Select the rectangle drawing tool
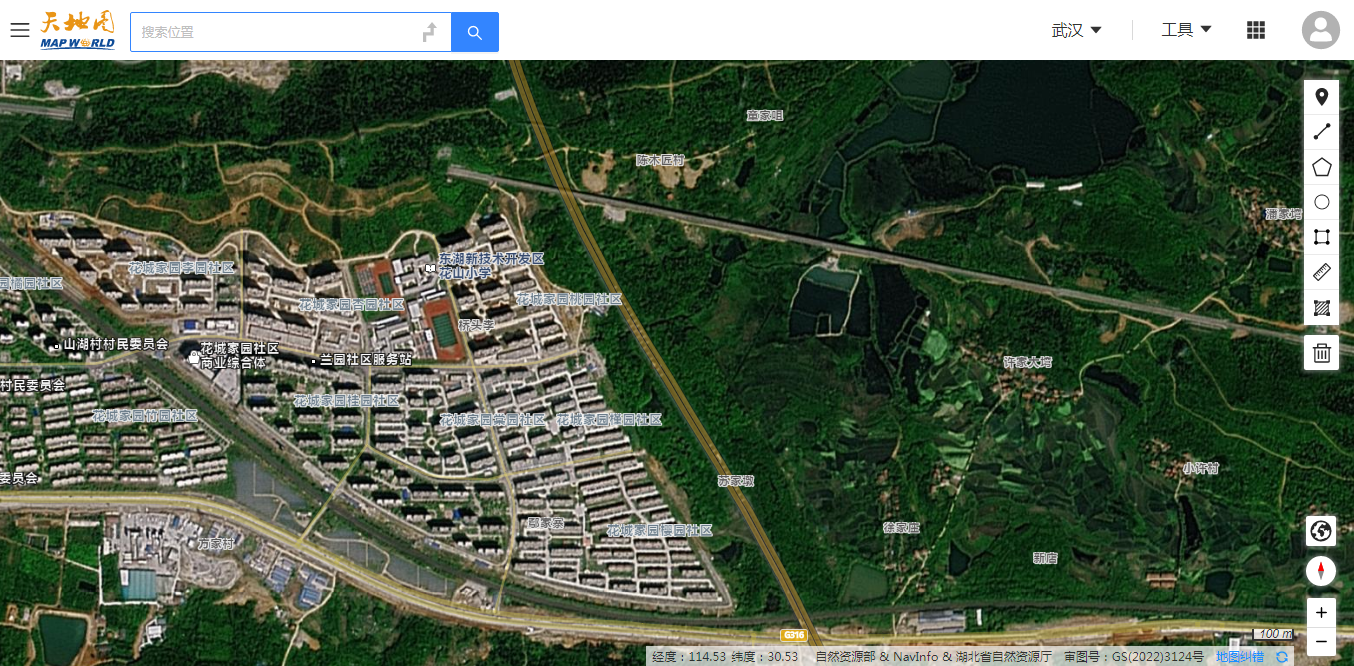 1321,237
